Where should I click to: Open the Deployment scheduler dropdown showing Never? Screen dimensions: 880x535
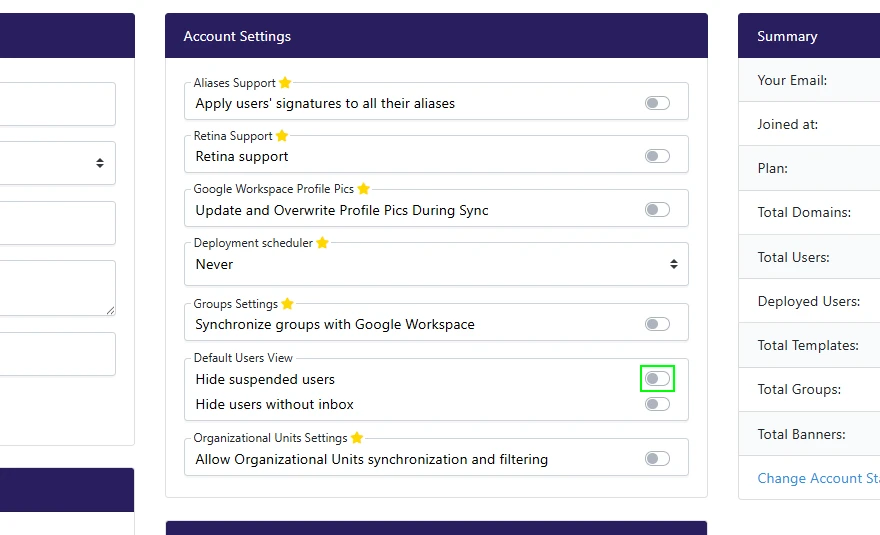[x=436, y=265]
